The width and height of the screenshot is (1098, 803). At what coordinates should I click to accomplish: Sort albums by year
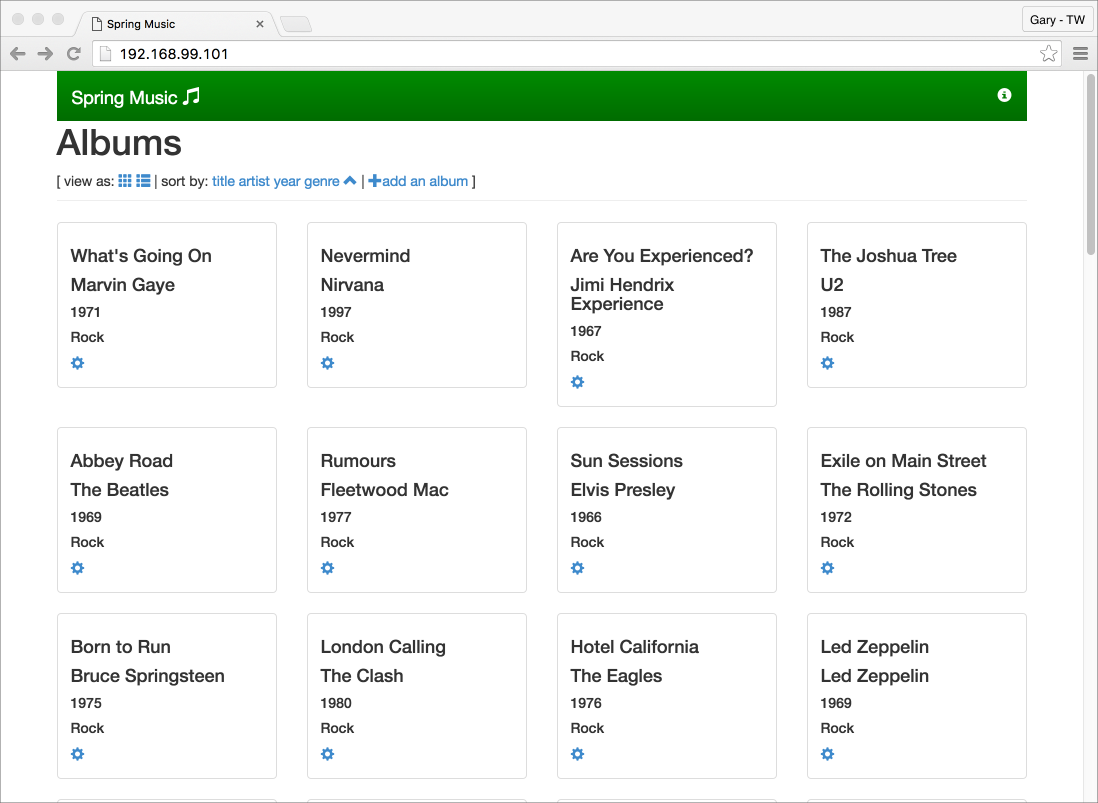286,182
